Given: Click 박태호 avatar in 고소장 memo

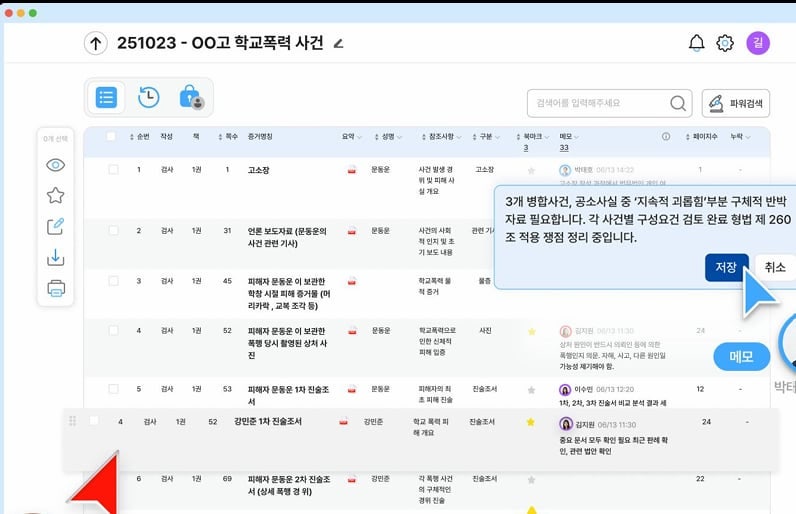Looking at the screenshot, I should (565, 170).
